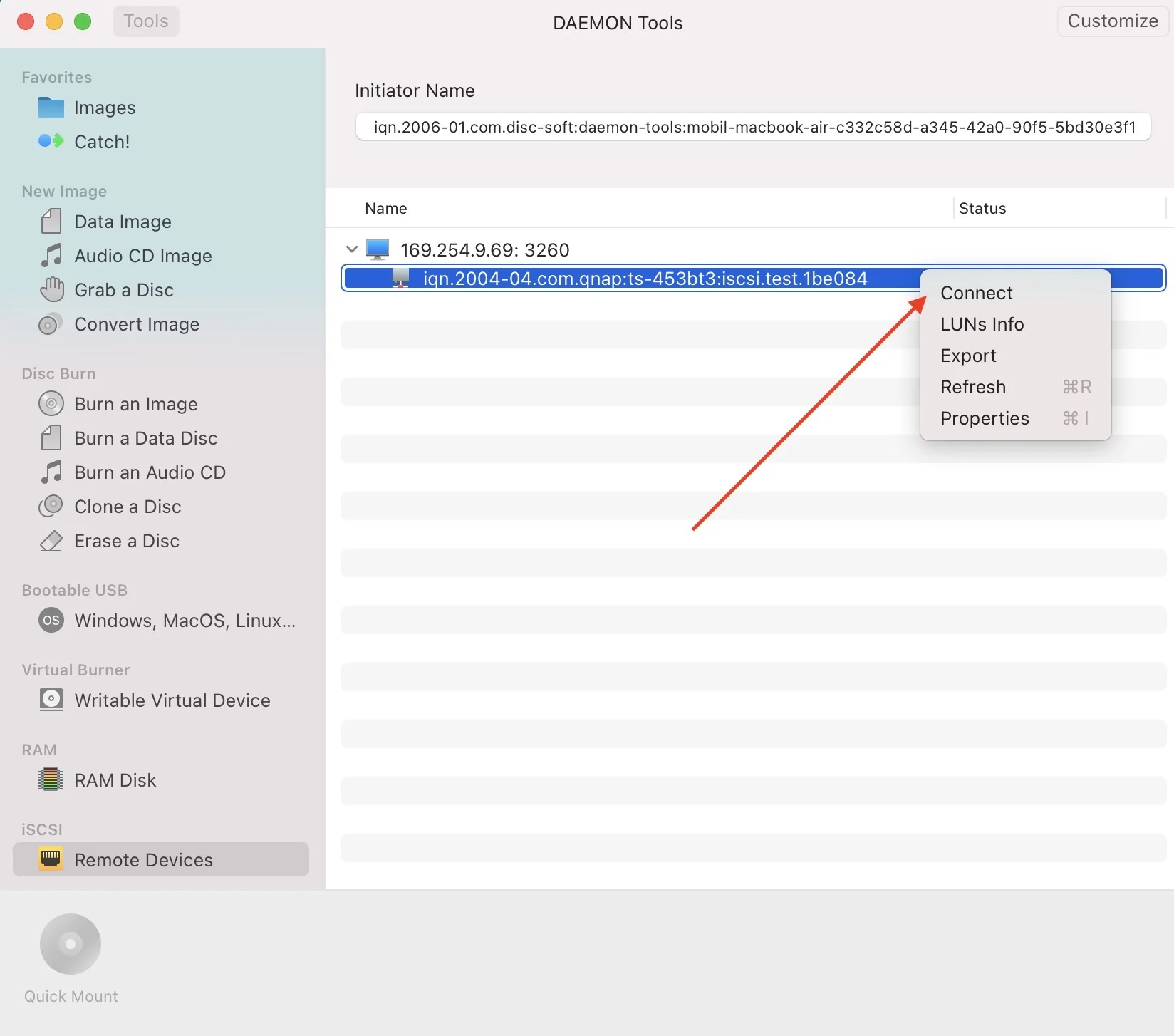Select the RAM Disk chip icon
Image resolution: width=1174 pixels, height=1036 pixels.
51,779
